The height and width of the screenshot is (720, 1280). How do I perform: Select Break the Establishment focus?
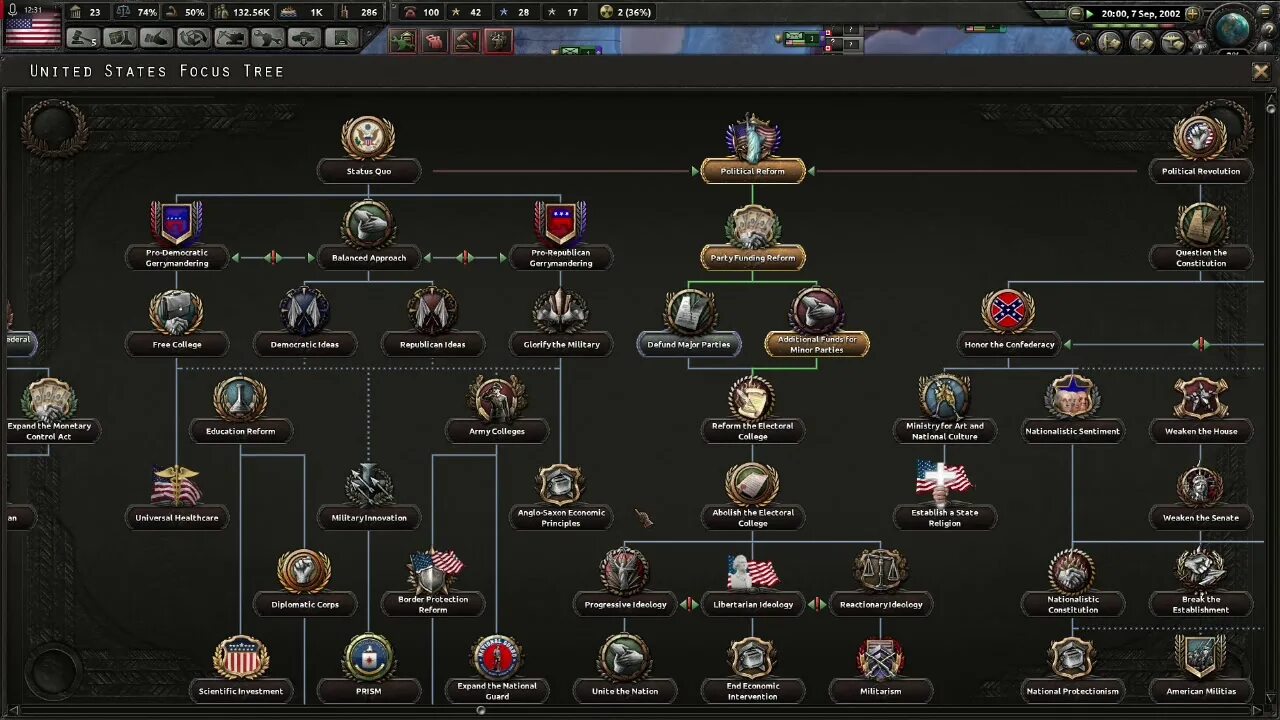(1201, 604)
